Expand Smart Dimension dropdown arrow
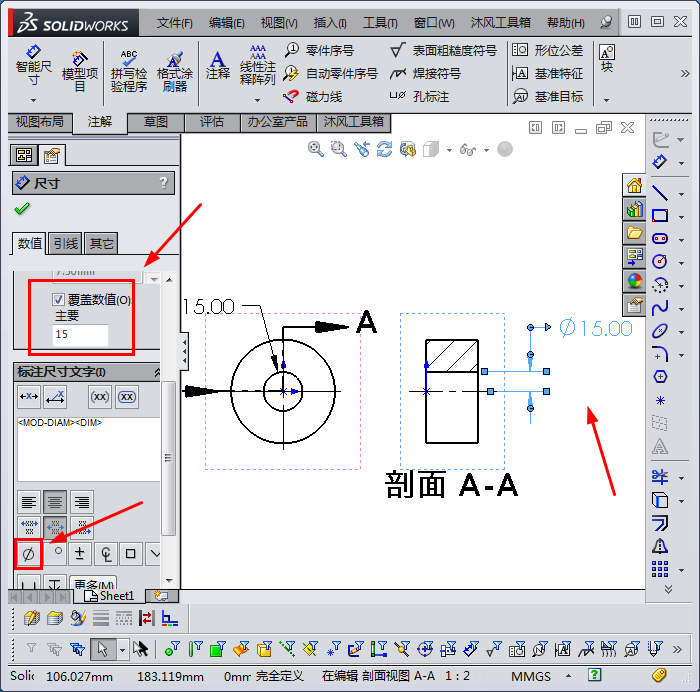 coord(33,99)
